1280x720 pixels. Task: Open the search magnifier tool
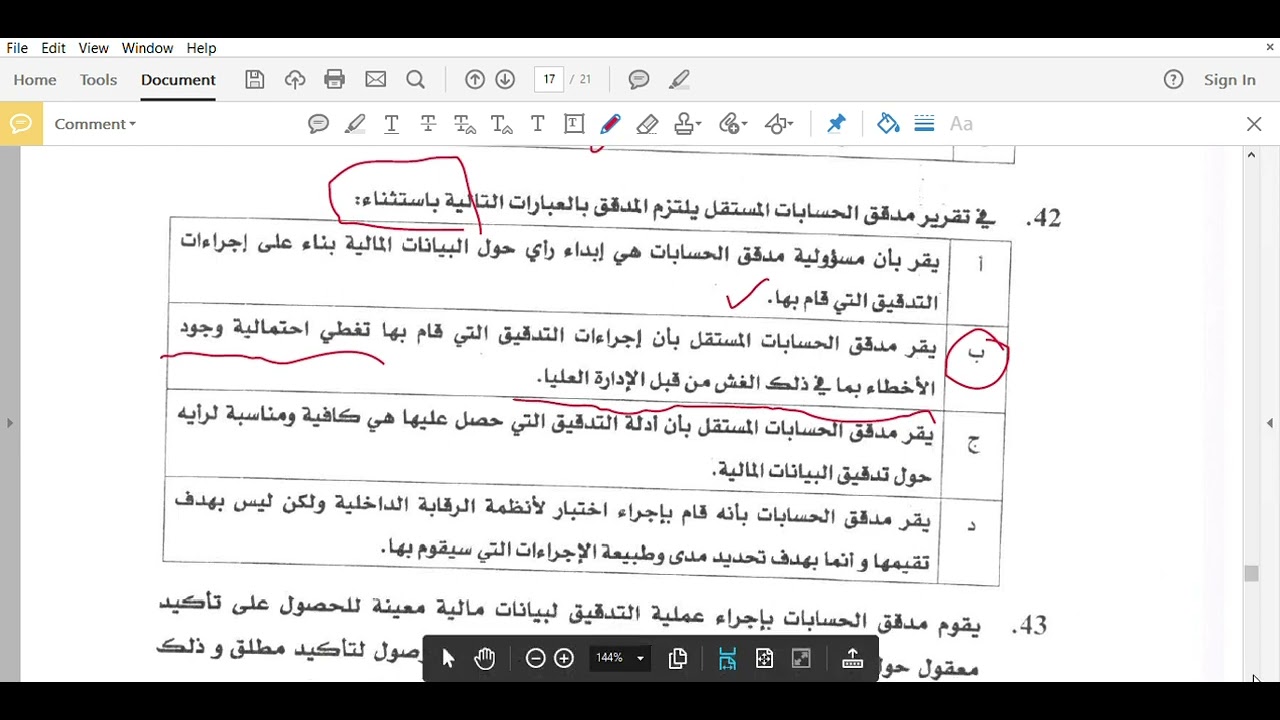[416, 80]
